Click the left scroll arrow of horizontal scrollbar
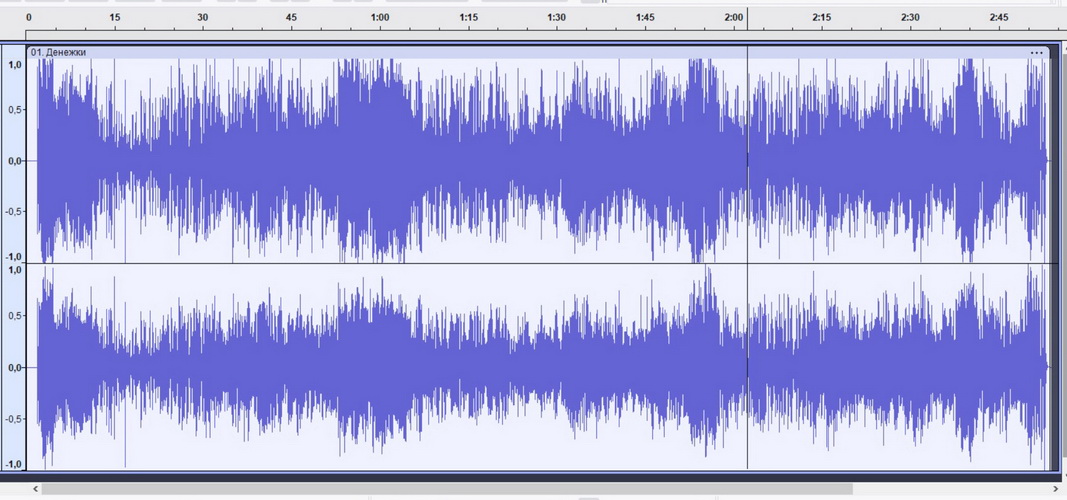This screenshot has height=500, width=1067. (x=36, y=488)
